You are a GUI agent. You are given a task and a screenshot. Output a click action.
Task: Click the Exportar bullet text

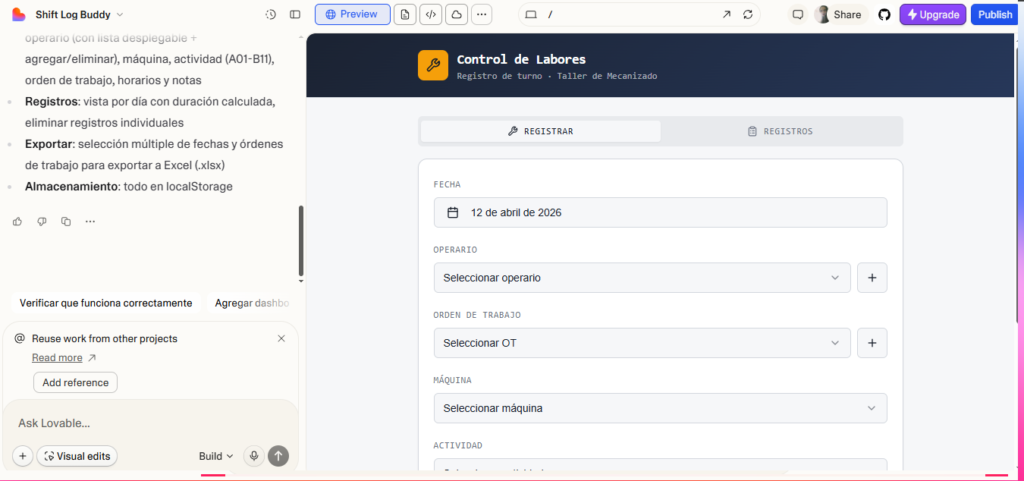tap(154, 155)
